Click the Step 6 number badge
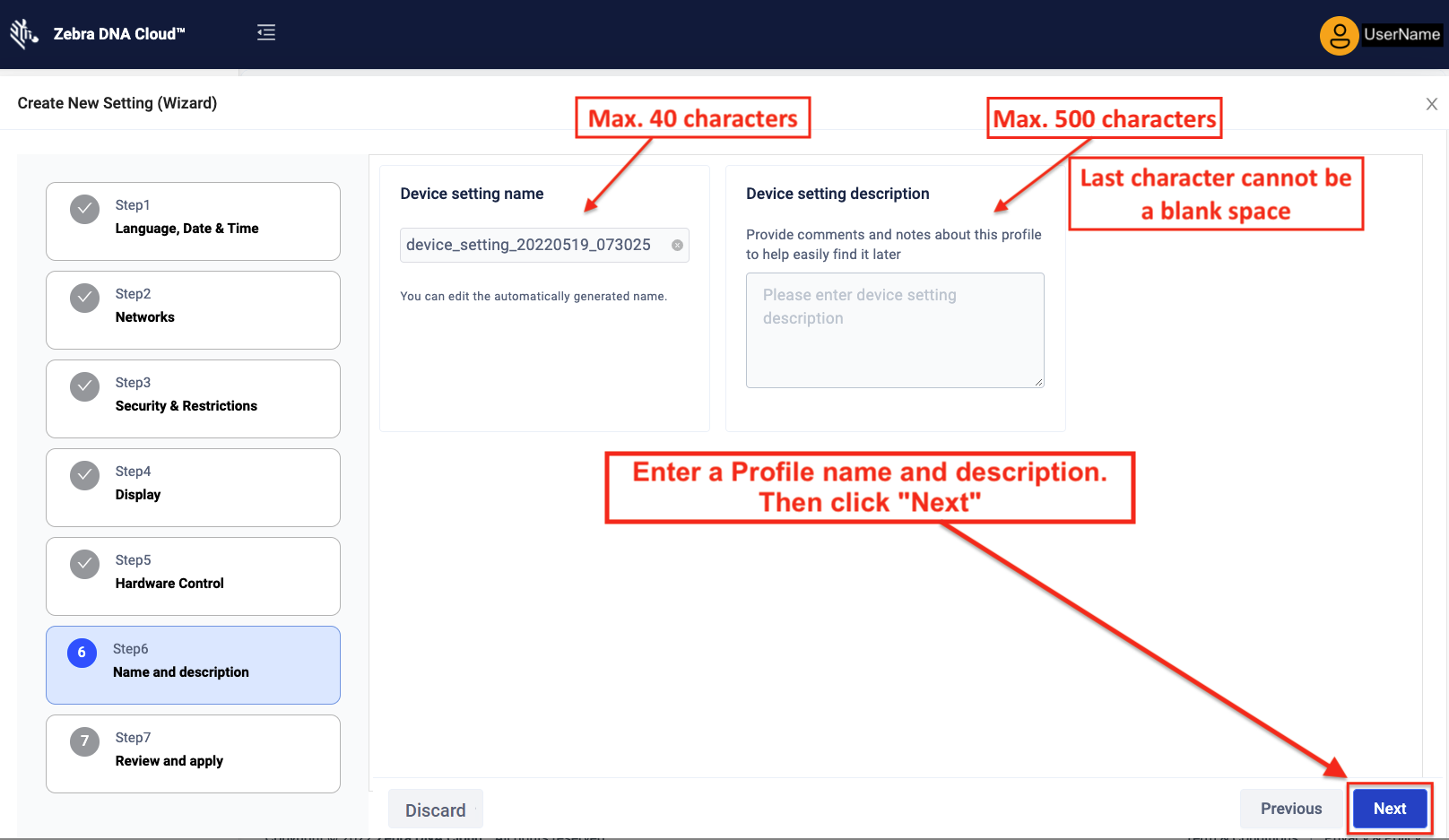The image size is (1449, 840). point(82,653)
